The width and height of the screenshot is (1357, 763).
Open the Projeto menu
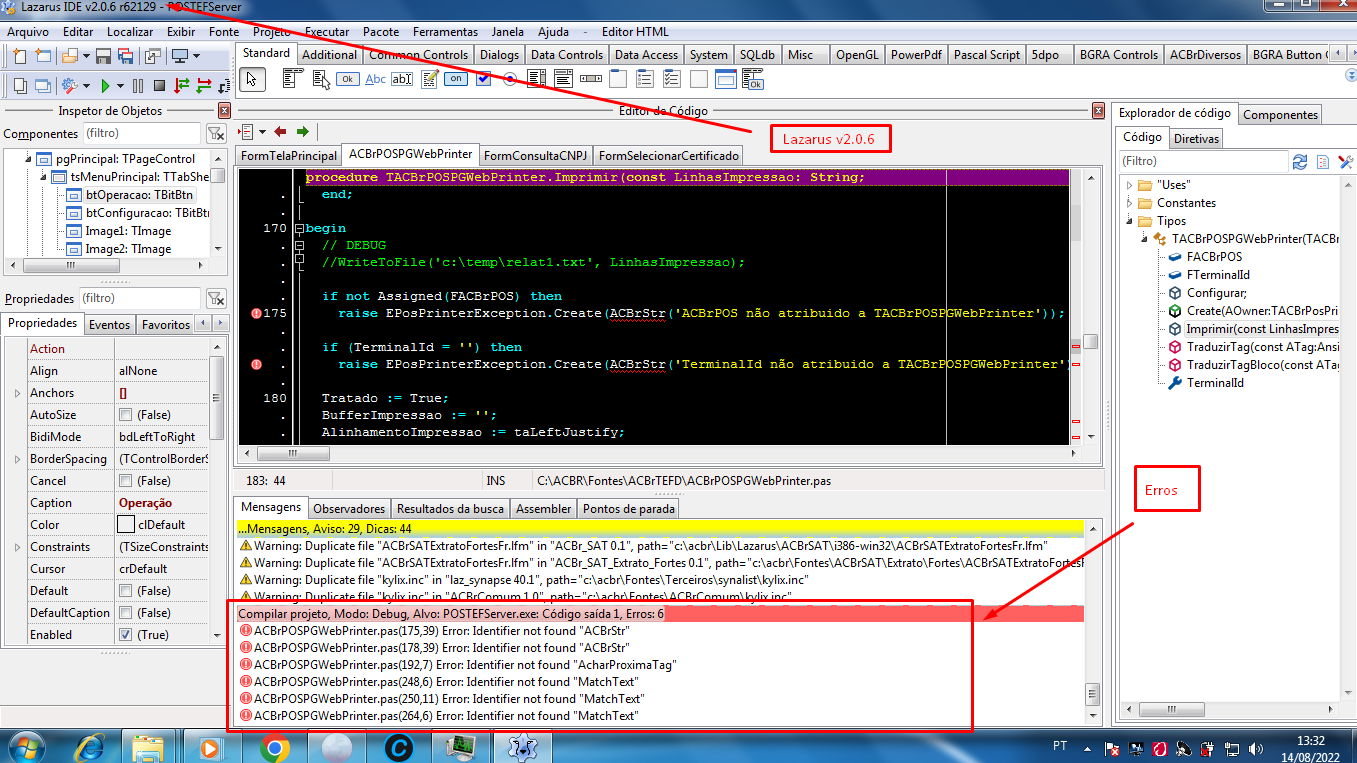coord(272,32)
